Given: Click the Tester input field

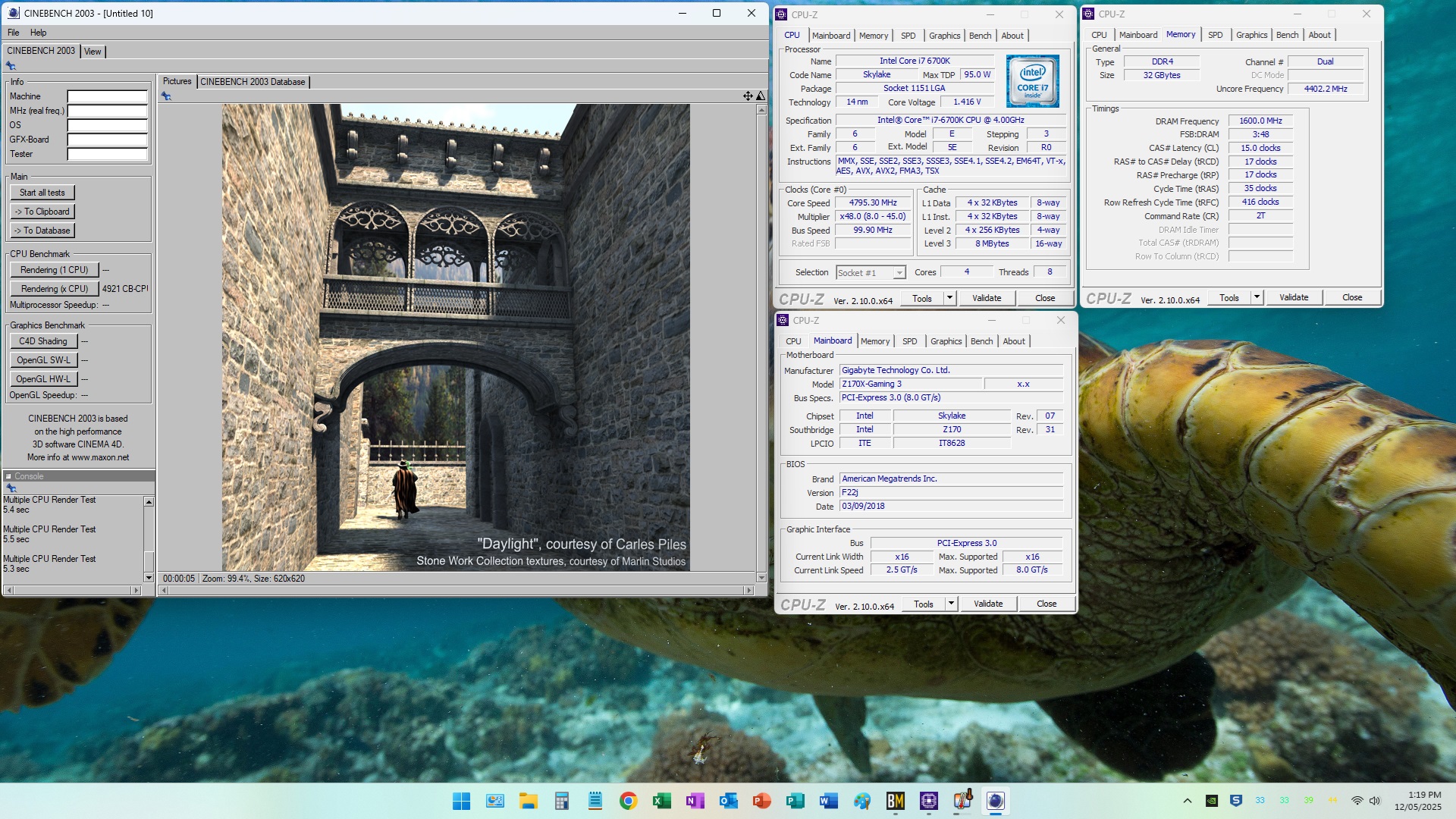Looking at the screenshot, I should [107, 154].
